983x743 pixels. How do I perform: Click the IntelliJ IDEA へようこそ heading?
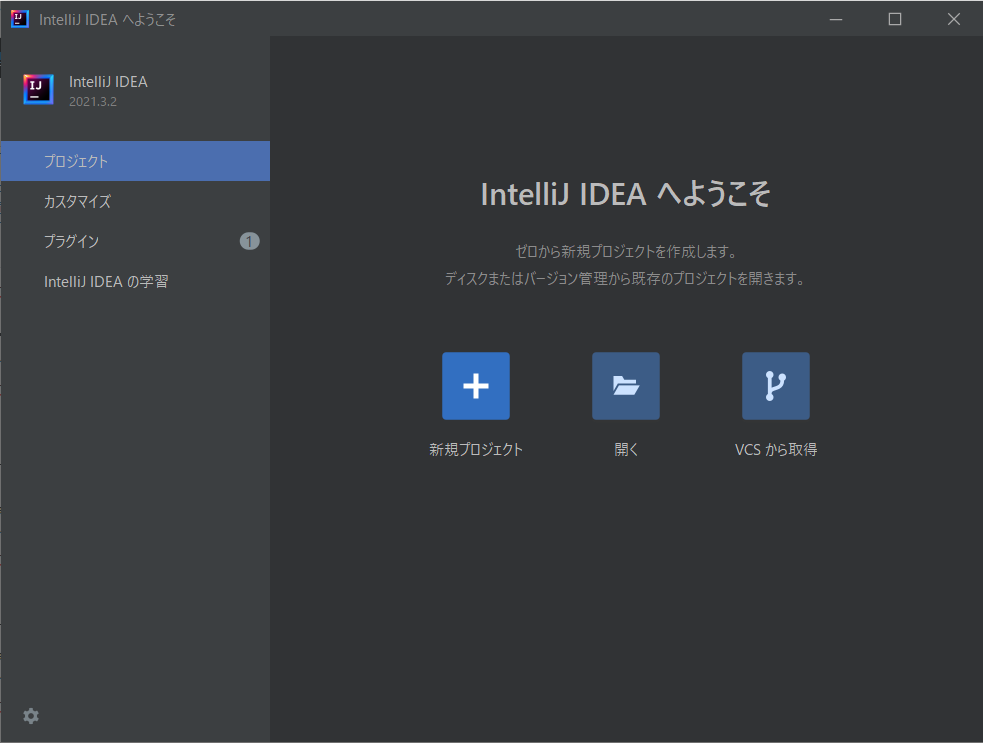click(x=626, y=194)
